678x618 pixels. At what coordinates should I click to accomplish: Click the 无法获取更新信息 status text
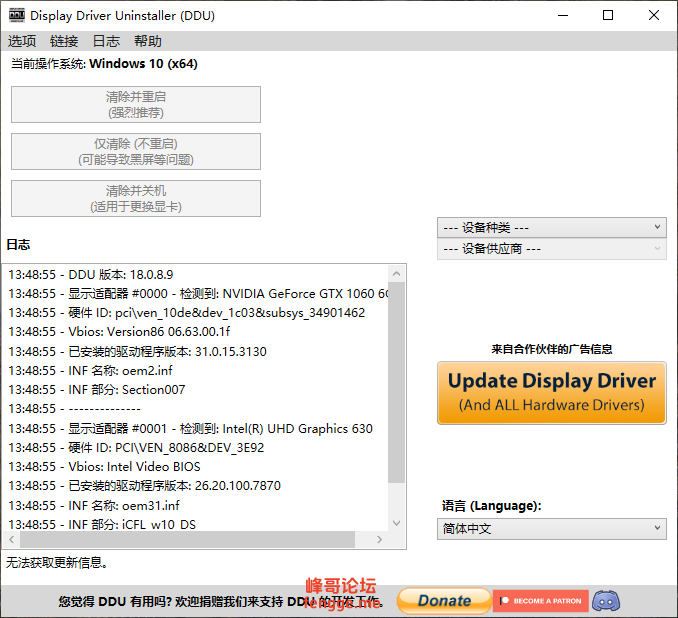(57, 562)
